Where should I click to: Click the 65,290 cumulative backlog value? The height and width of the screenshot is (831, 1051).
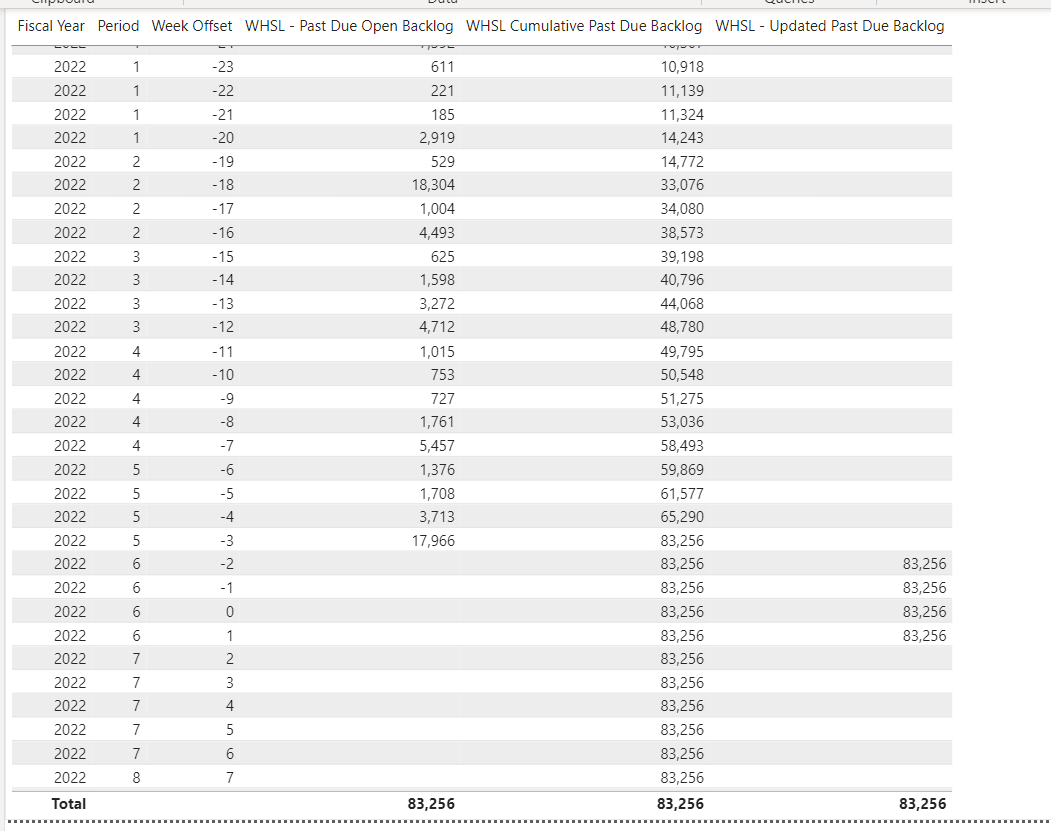pyautogui.click(x=682, y=517)
